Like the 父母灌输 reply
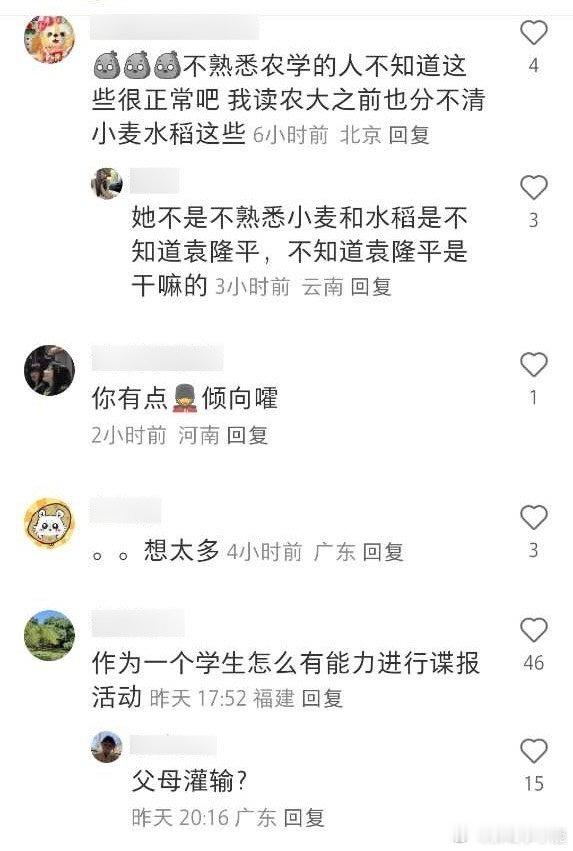Screen dimensions: 573x851 click(x=534, y=751)
